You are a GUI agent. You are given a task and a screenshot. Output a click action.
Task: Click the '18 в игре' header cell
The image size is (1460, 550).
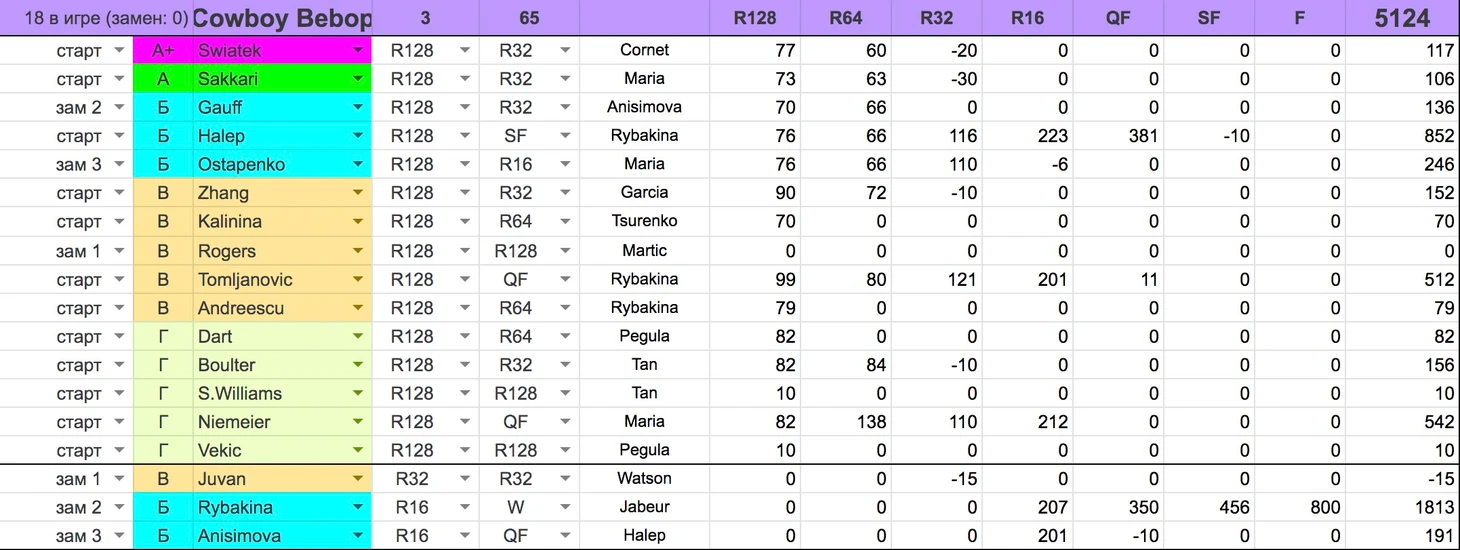pyautogui.click(x=96, y=18)
